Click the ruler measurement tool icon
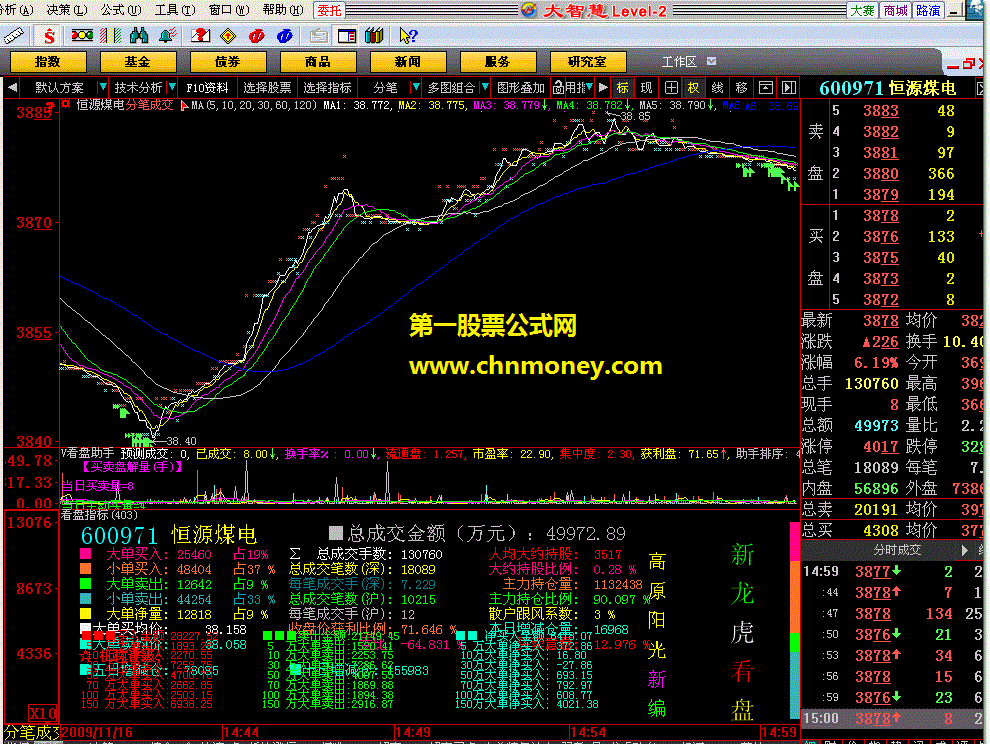The image size is (990, 744). (14, 36)
